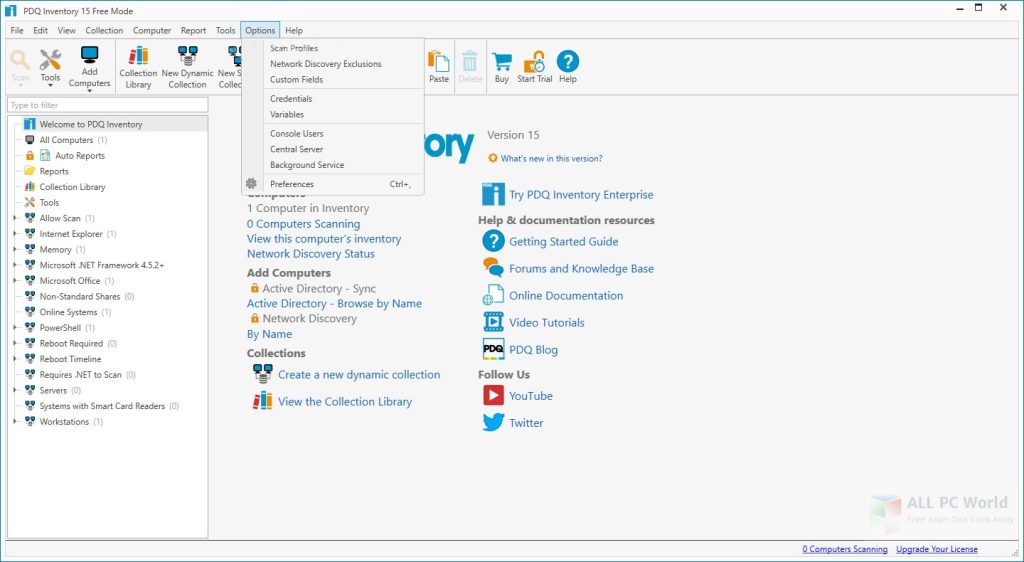This screenshot has width=1024, height=562.
Task: Click the Twitter bird icon
Action: 493,422
